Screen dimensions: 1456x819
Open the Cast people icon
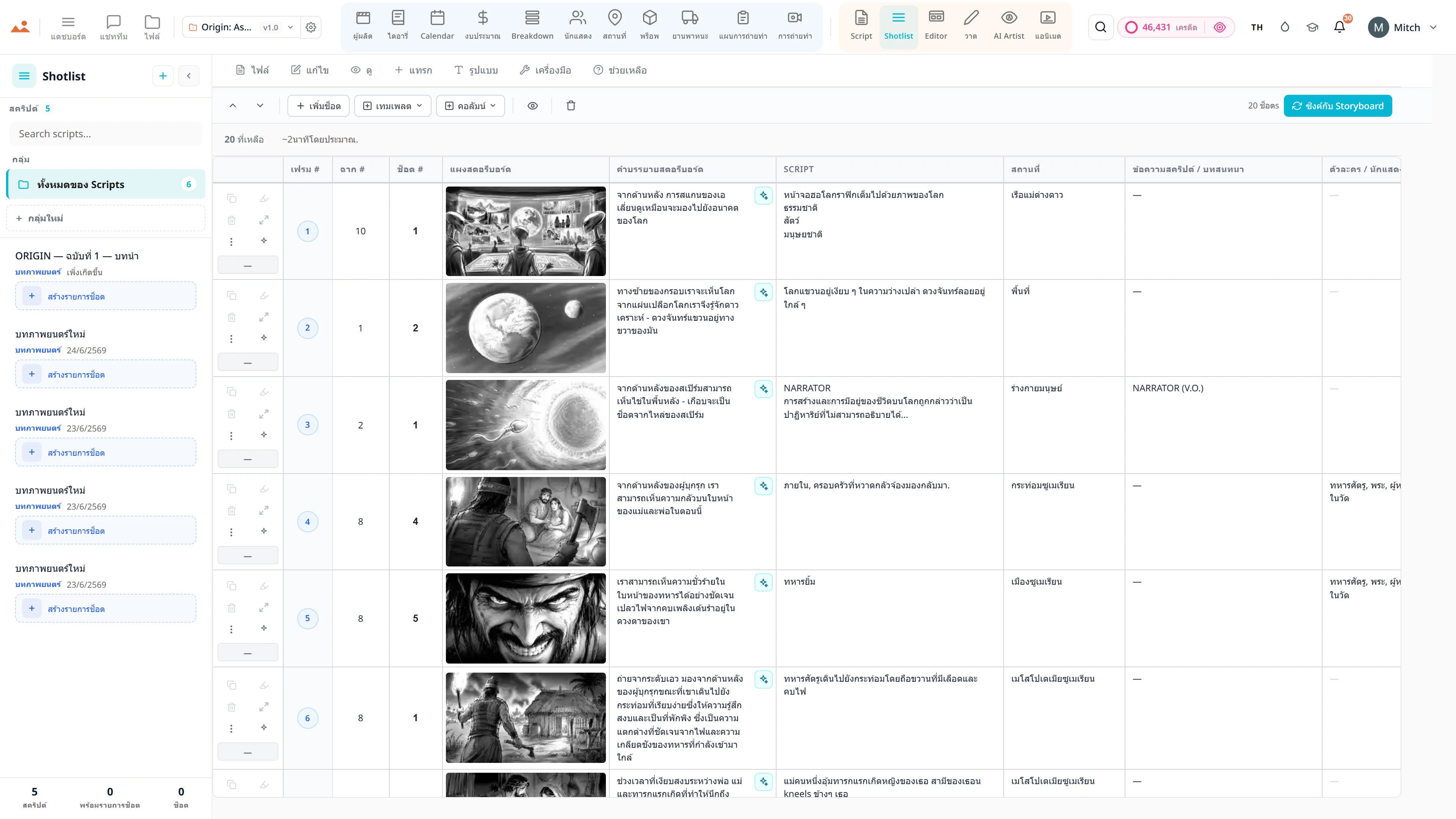pos(577,26)
